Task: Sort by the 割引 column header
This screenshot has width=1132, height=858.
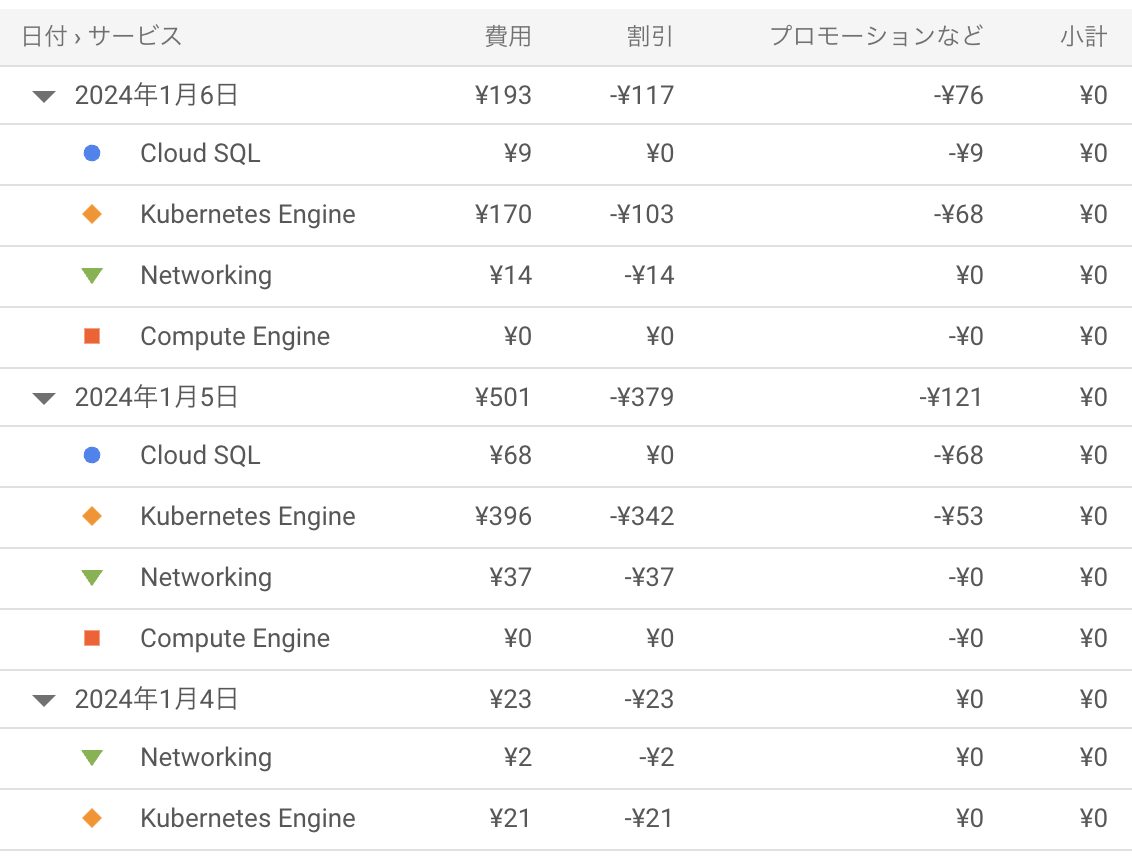Action: [650, 37]
